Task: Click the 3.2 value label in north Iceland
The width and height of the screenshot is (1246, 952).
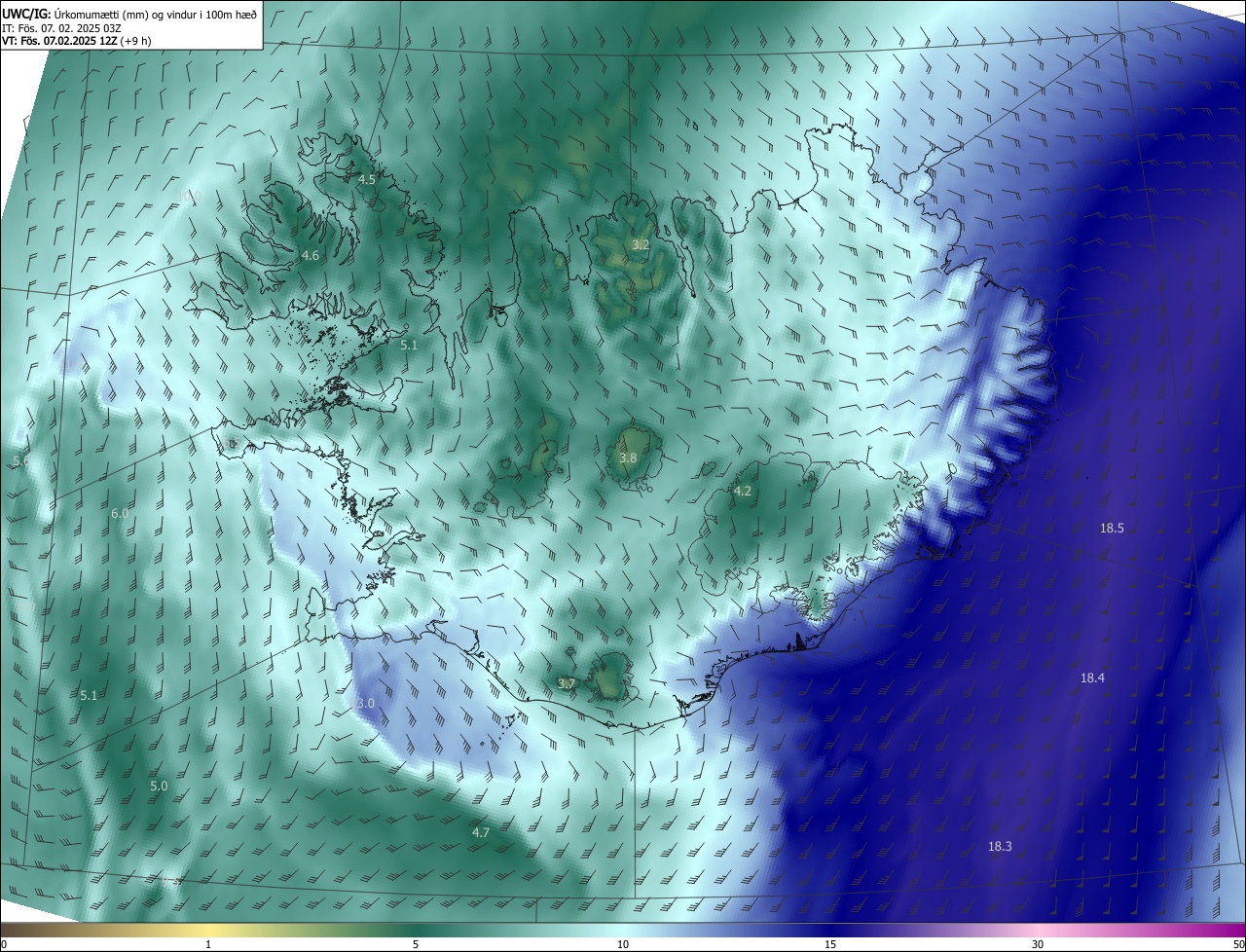Action: tap(640, 244)
